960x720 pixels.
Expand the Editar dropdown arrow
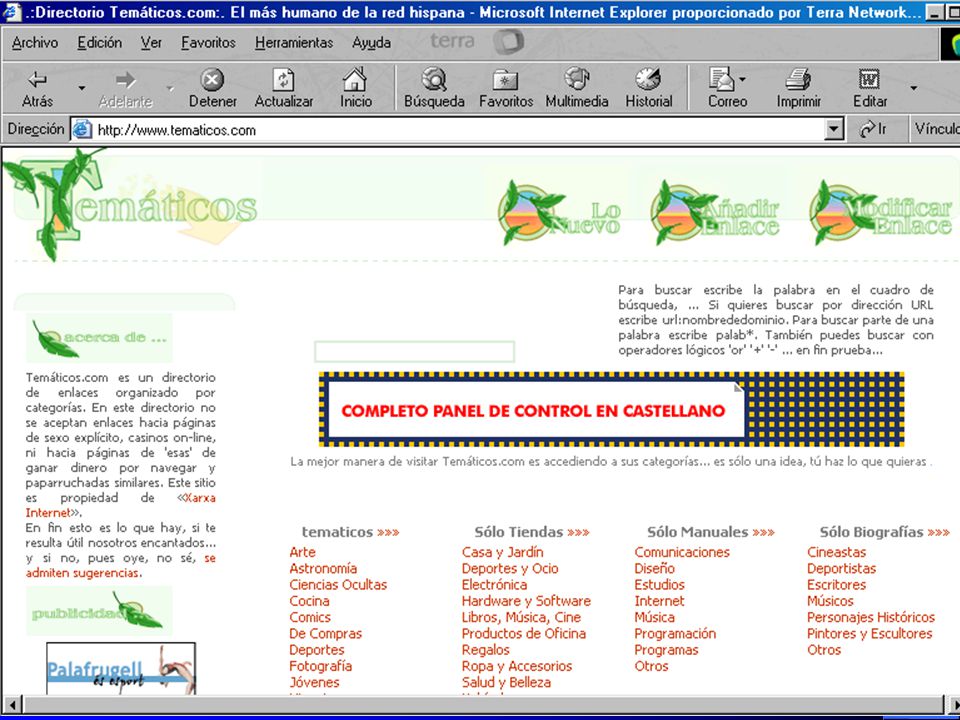913,88
